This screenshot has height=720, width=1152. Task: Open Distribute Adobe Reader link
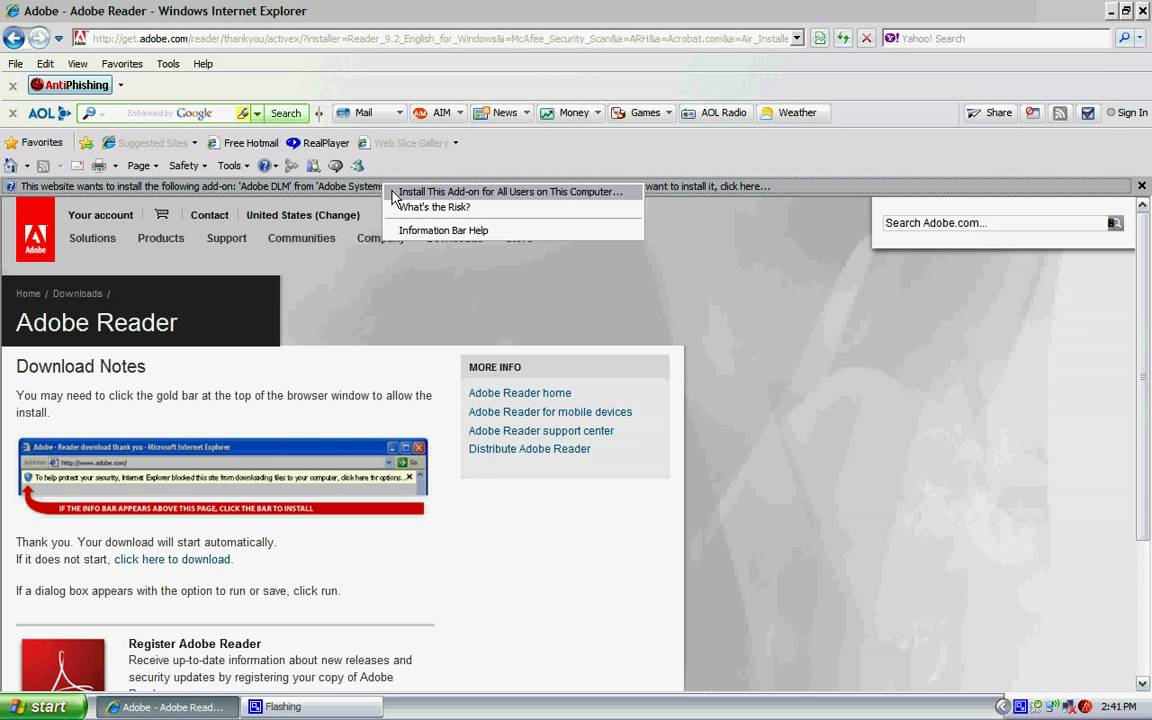tap(529, 449)
